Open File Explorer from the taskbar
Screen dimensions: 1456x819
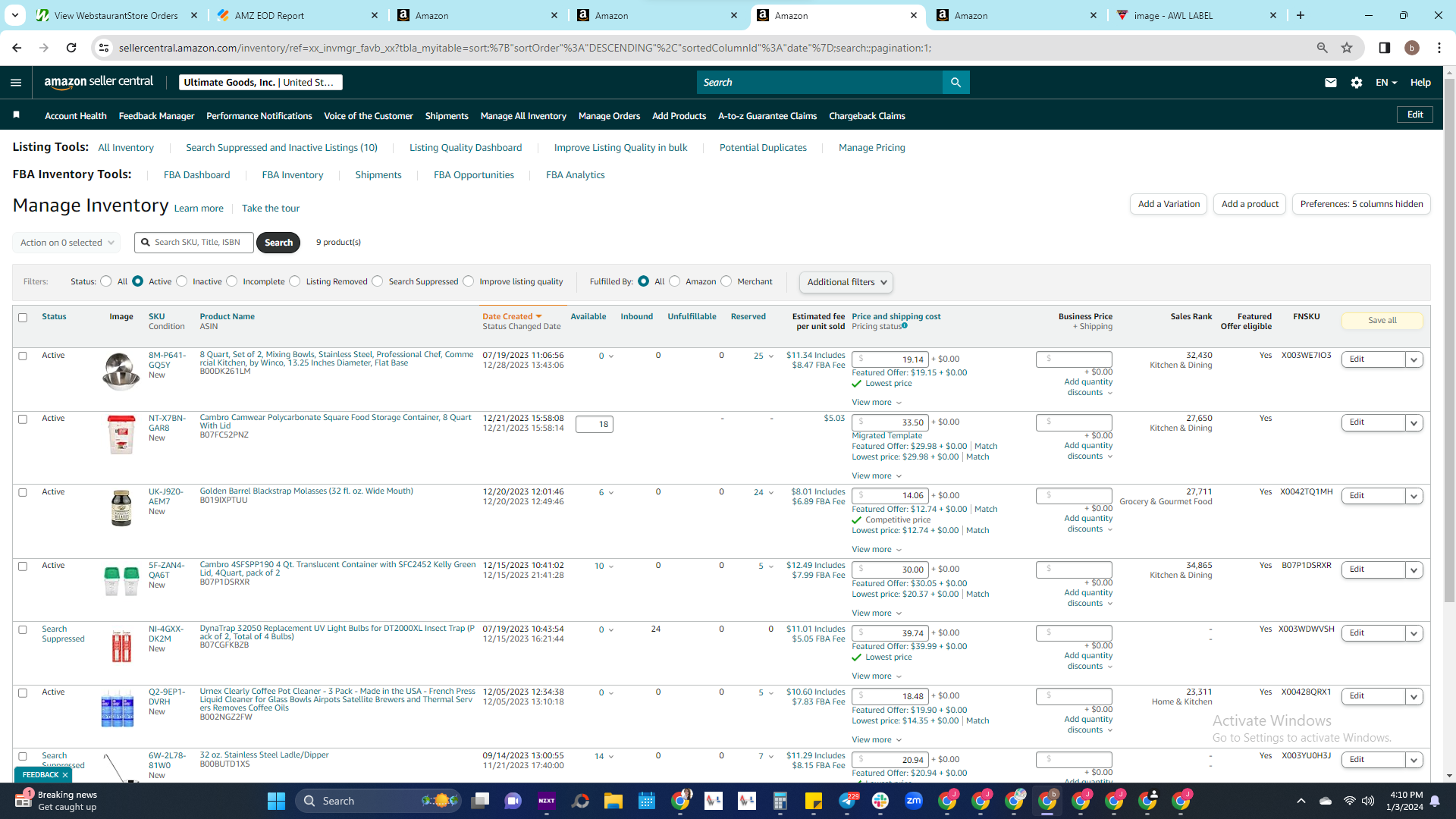tap(613, 801)
